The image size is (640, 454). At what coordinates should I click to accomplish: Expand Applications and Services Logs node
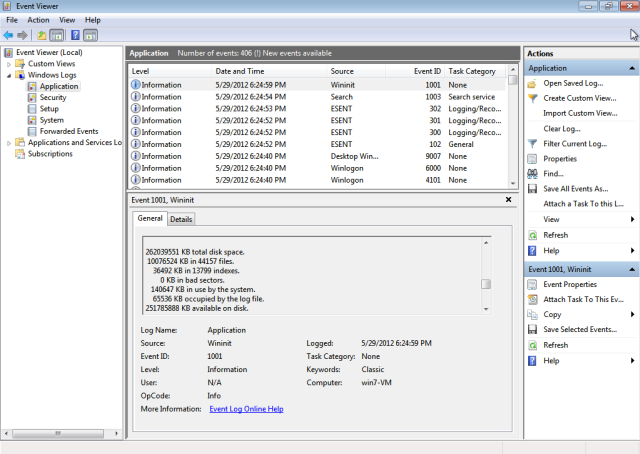click(9, 143)
